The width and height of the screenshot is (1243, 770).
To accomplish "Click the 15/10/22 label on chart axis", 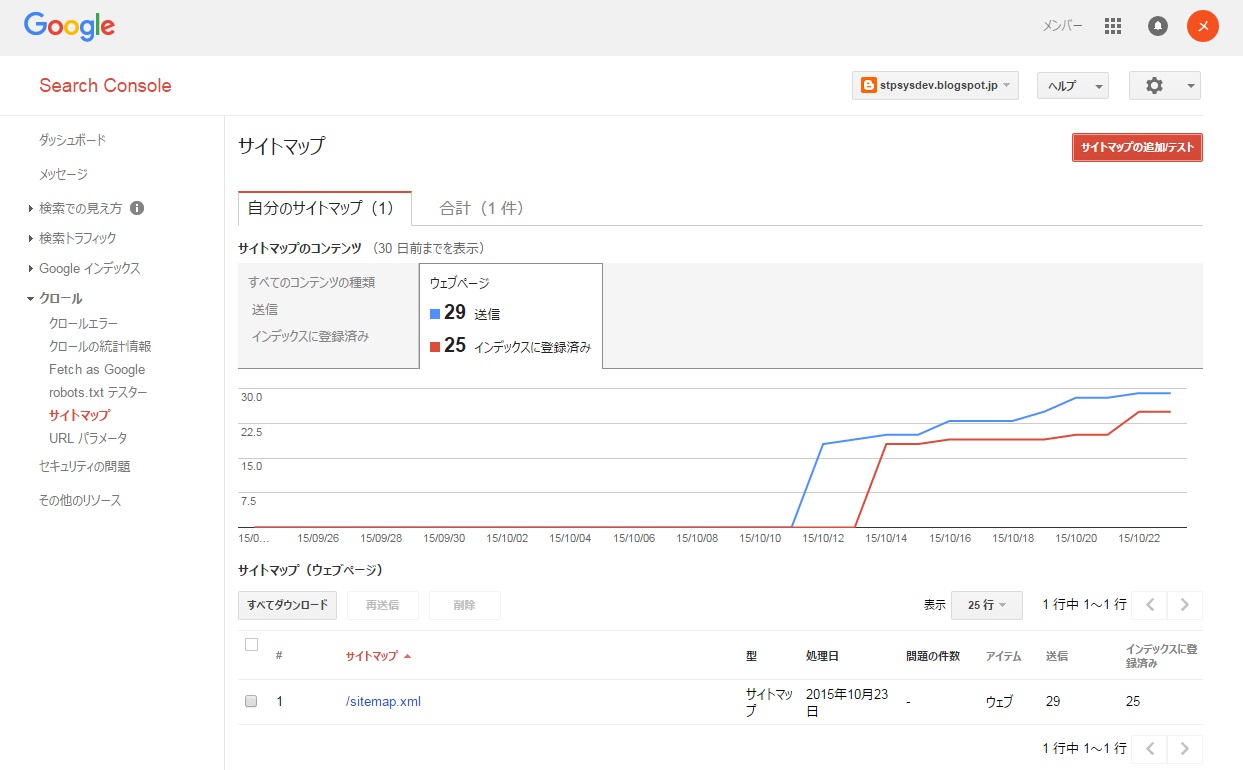I will [x=1138, y=538].
